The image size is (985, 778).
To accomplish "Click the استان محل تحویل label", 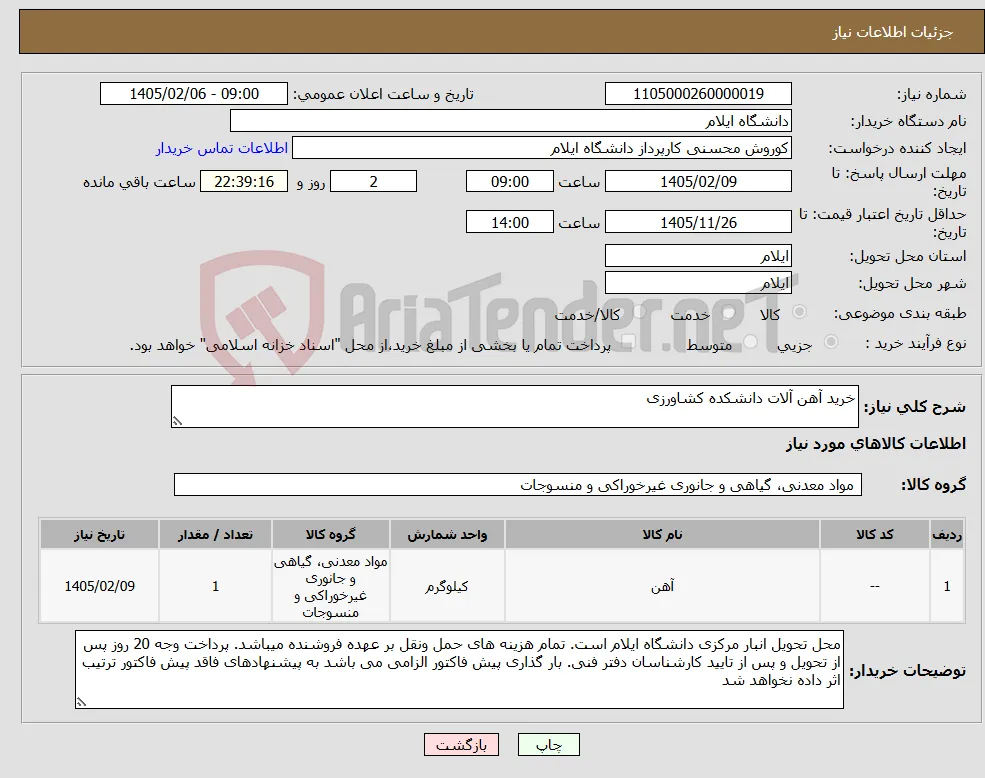I will click(x=908, y=256).
